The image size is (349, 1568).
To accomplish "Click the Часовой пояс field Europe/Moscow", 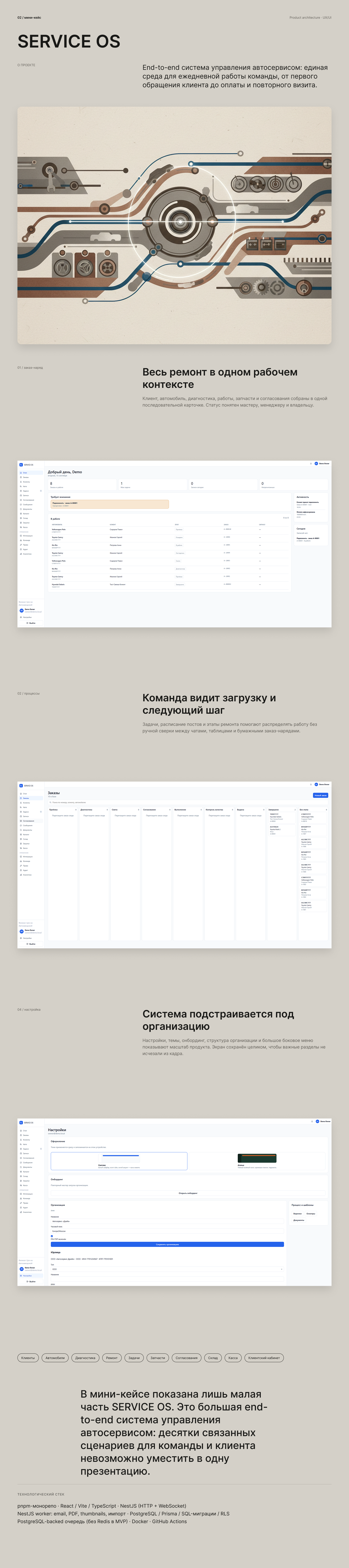I will coord(167,1231).
